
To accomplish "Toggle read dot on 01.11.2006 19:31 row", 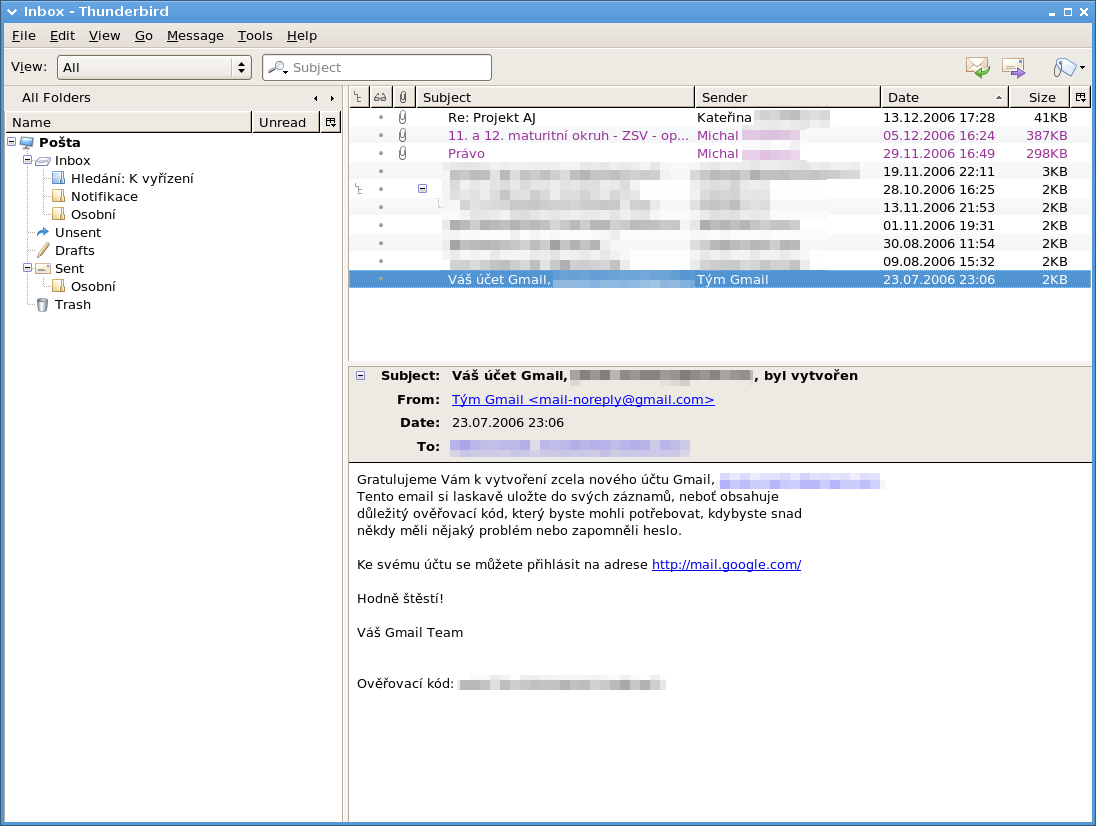I will click(381, 225).
